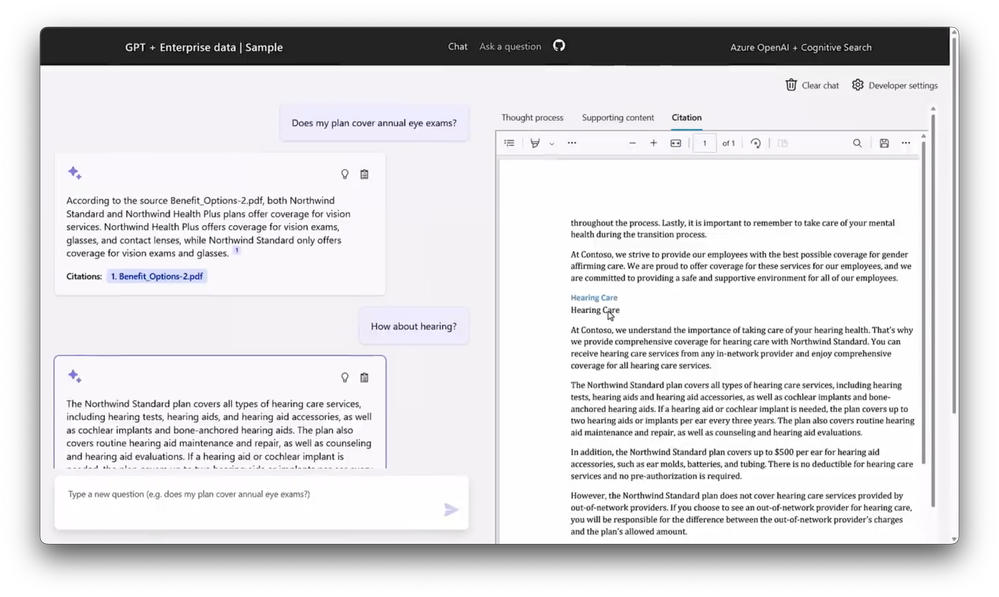Rotate the PDF page
The image size is (999, 597).
tap(756, 143)
